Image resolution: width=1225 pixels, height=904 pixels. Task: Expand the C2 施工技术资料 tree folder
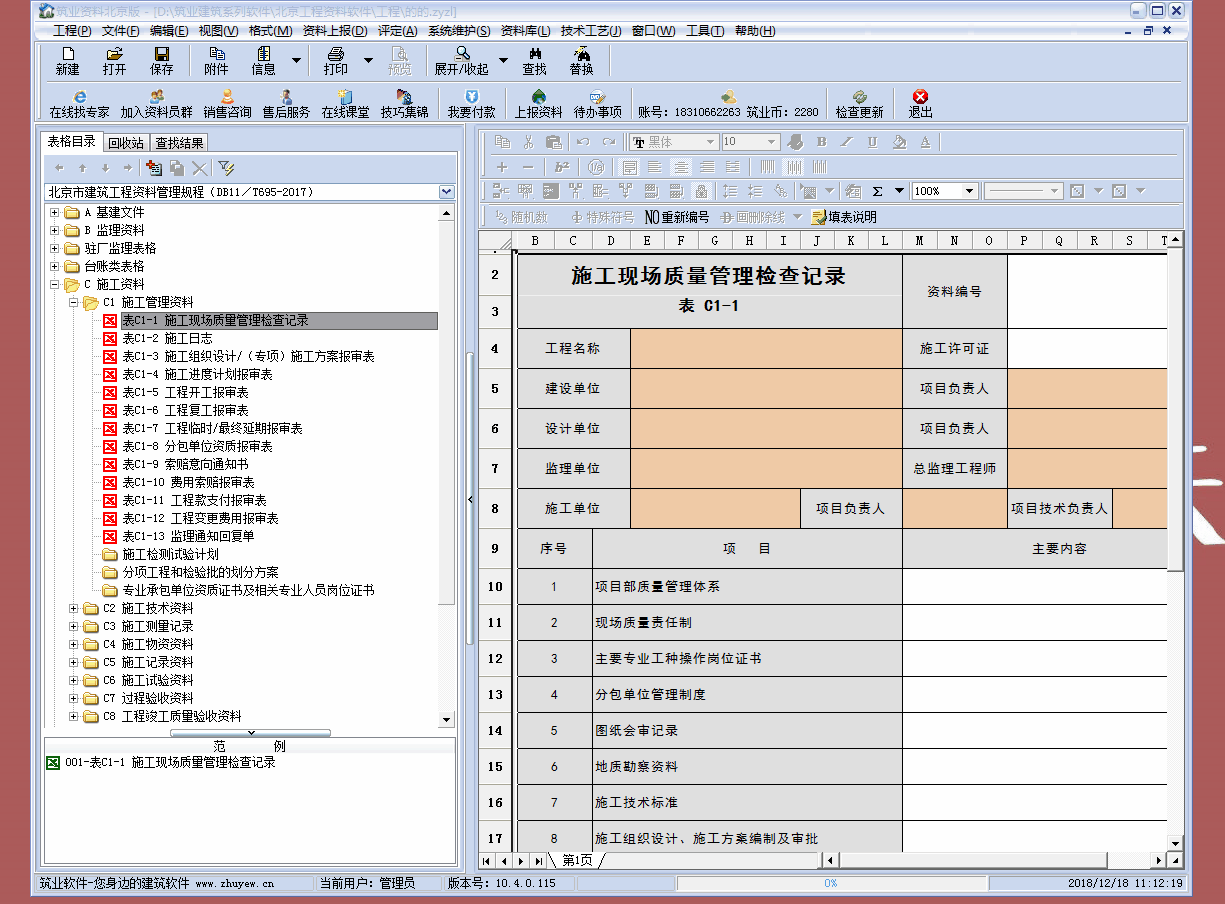pyautogui.click(x=74, y=608)
